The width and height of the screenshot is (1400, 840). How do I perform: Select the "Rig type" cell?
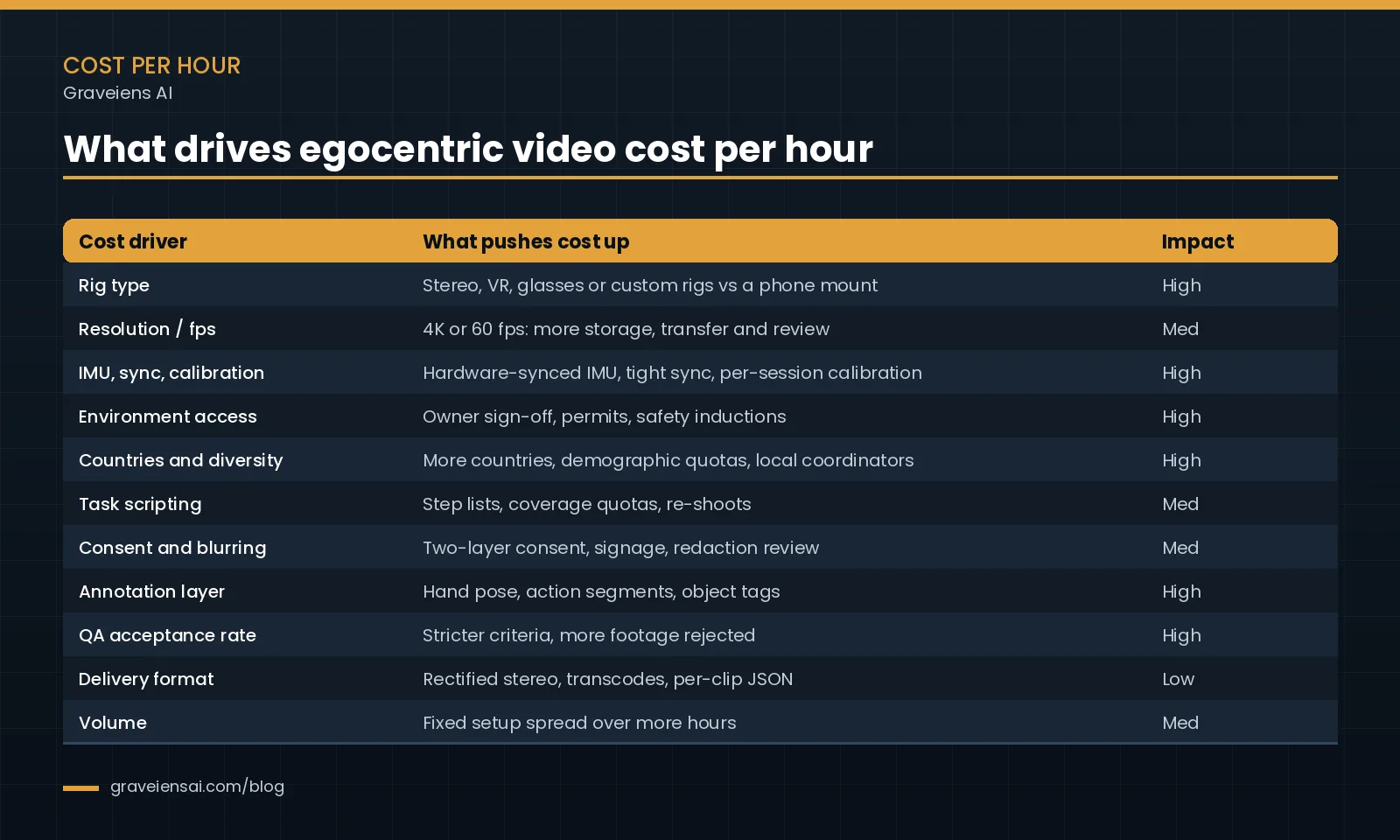[114, 285]
